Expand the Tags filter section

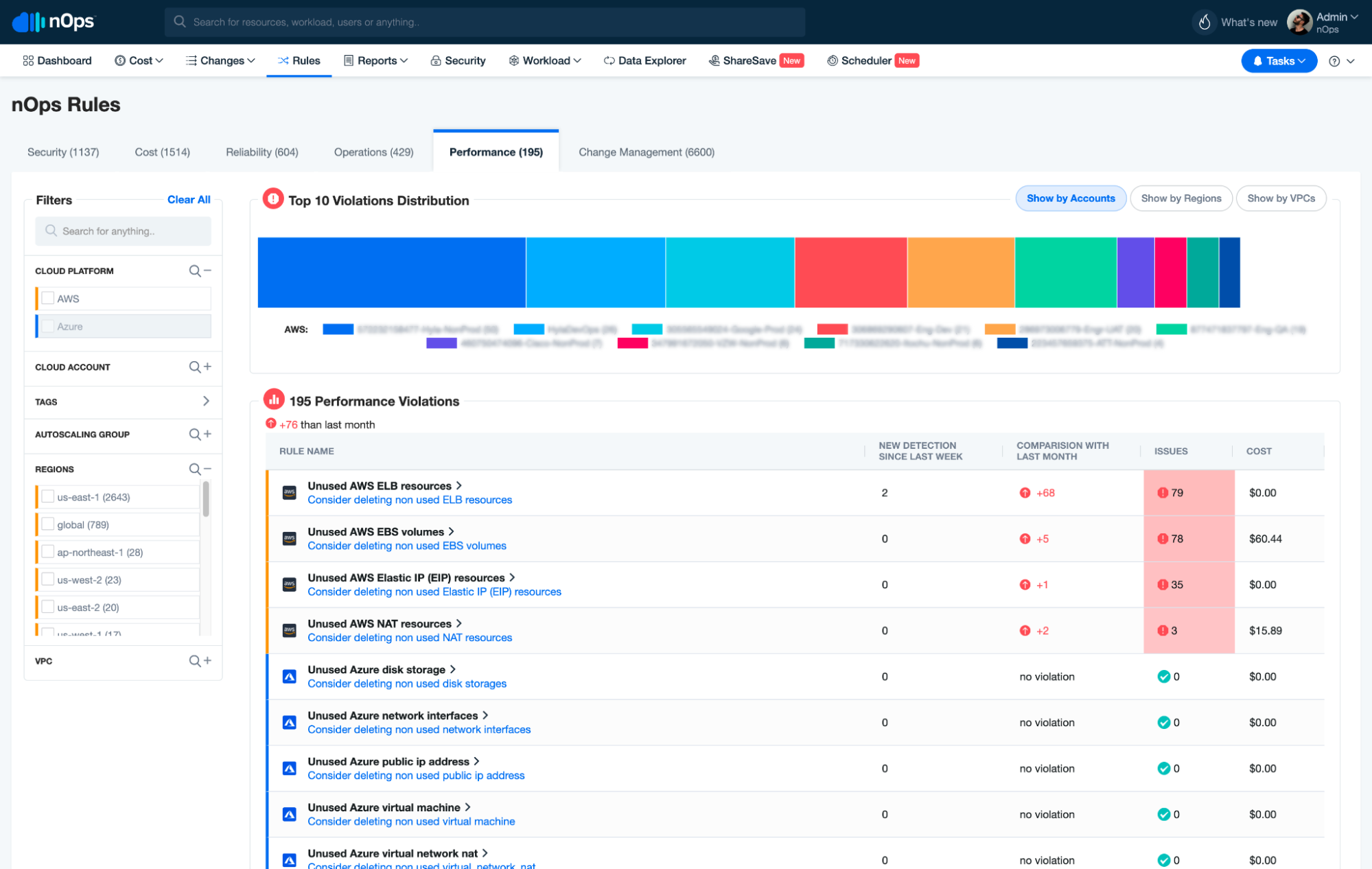(206, 402)
